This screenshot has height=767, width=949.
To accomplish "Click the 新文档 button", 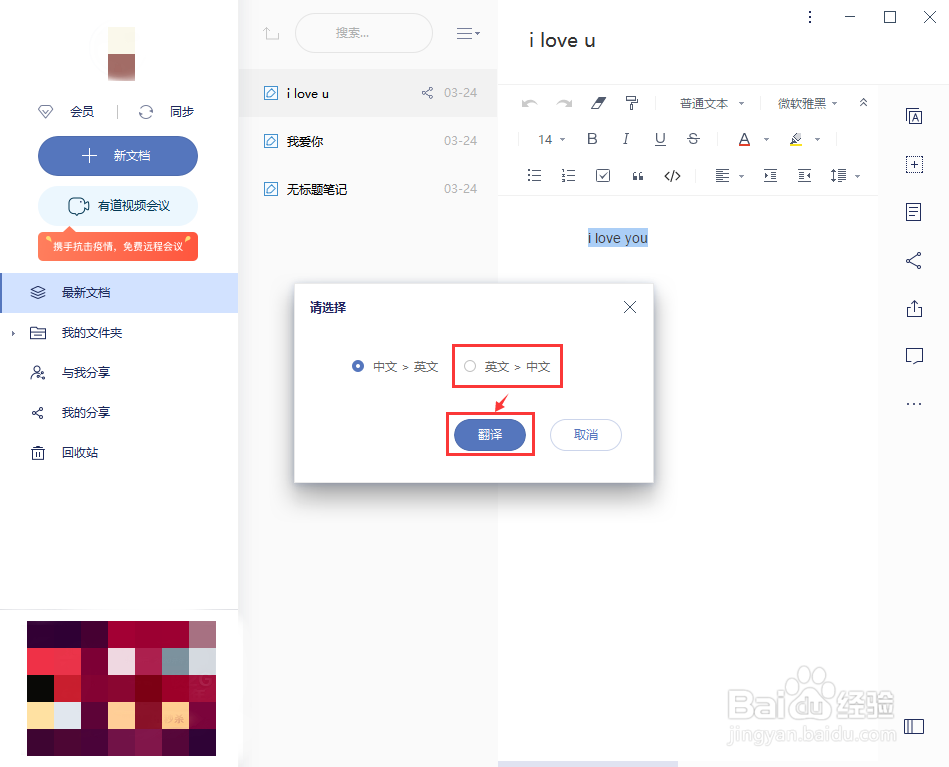I will [x=118, y=156].
